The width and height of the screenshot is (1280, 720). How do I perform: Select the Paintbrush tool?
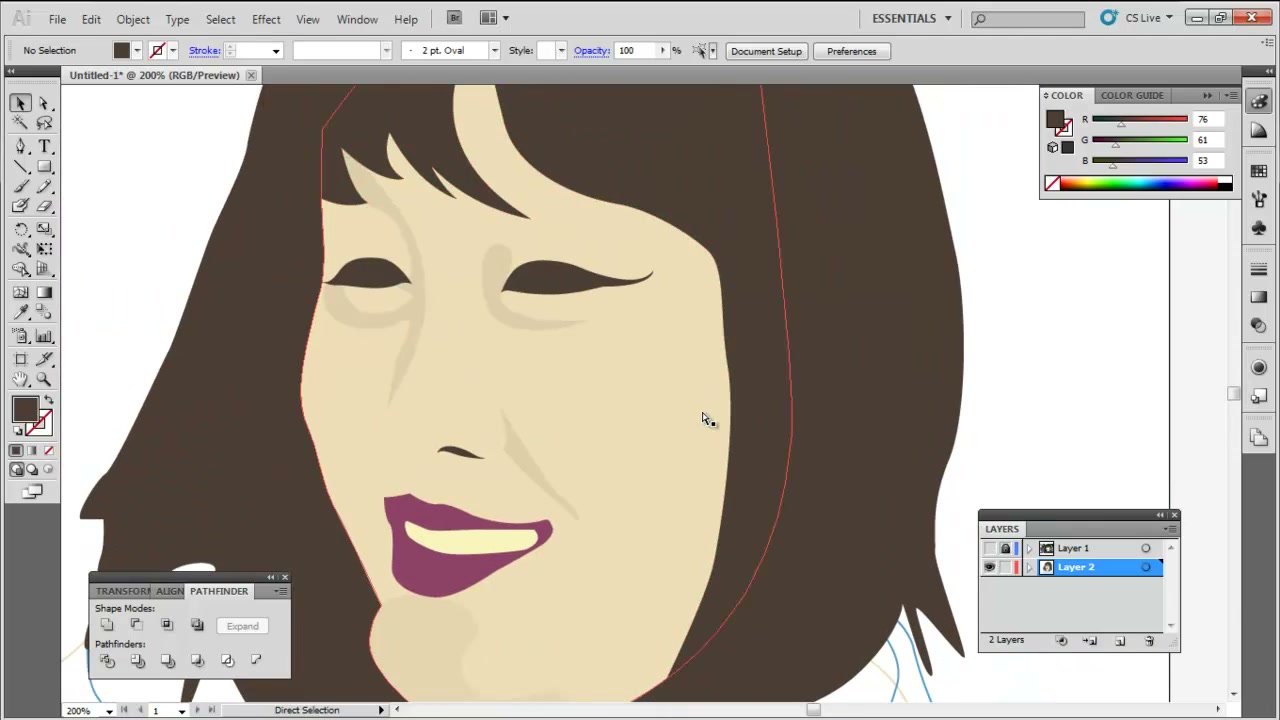[20, 186]
